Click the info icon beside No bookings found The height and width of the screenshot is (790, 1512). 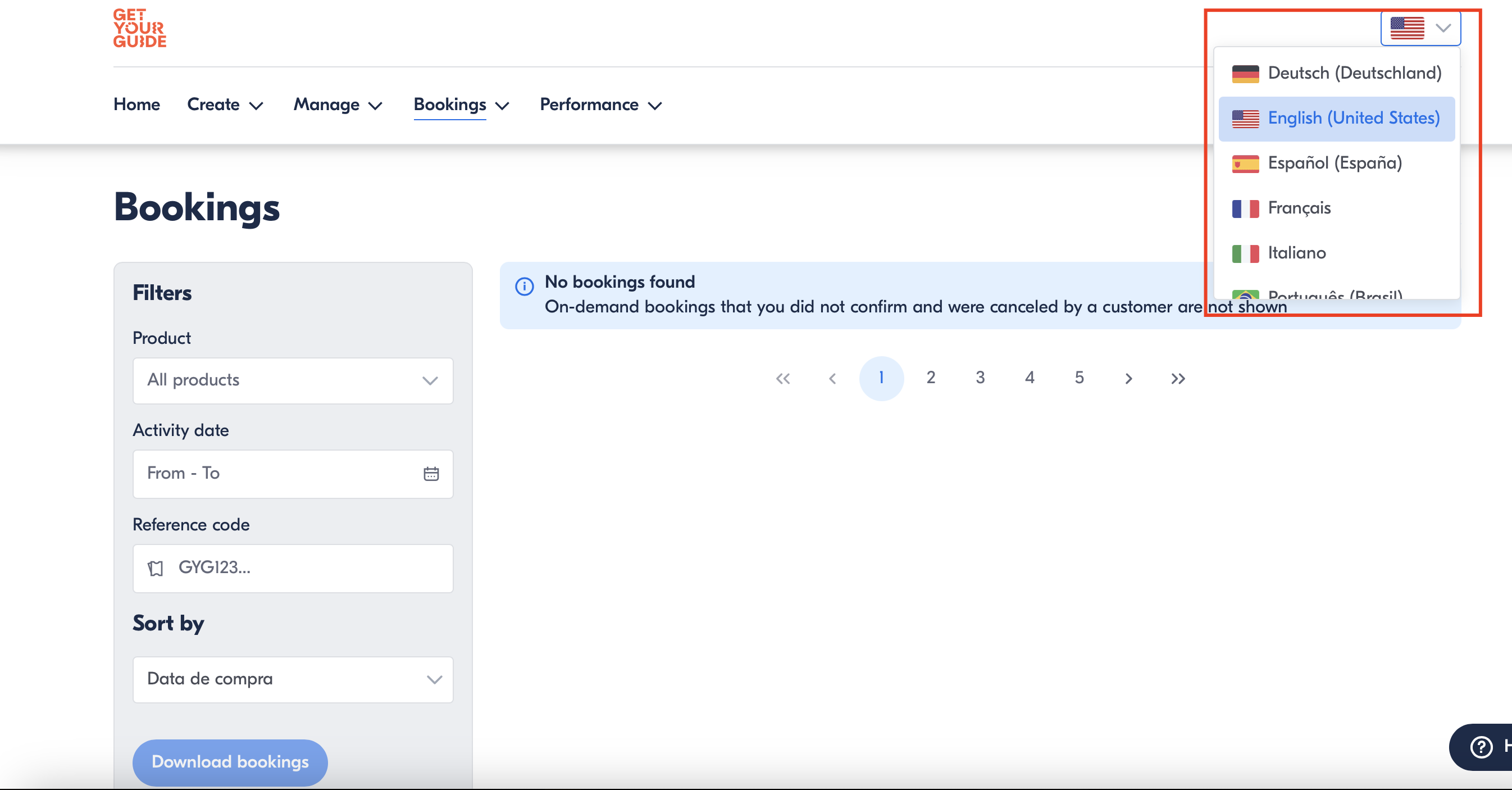524,286
